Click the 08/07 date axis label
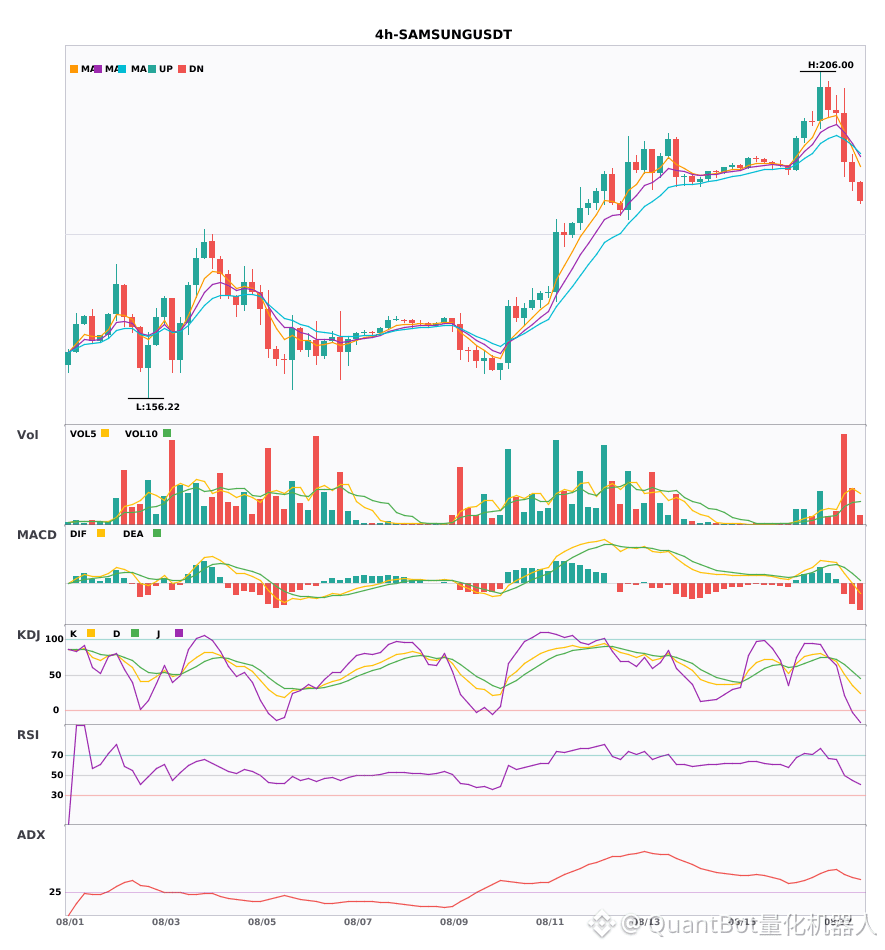 (x=358, y=922)
